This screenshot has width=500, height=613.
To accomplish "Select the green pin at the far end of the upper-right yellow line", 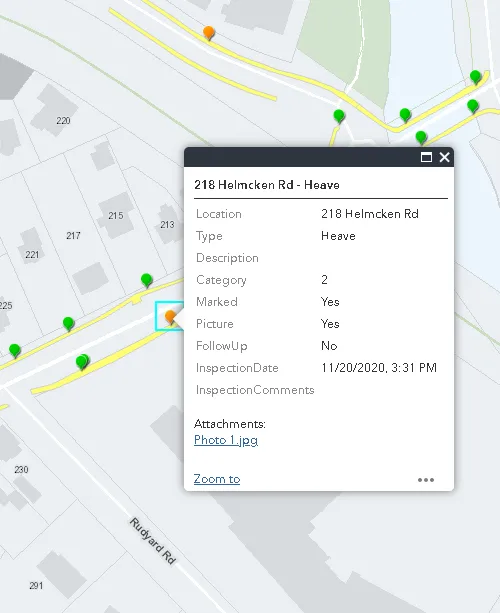I will click(x=475, y=77).
